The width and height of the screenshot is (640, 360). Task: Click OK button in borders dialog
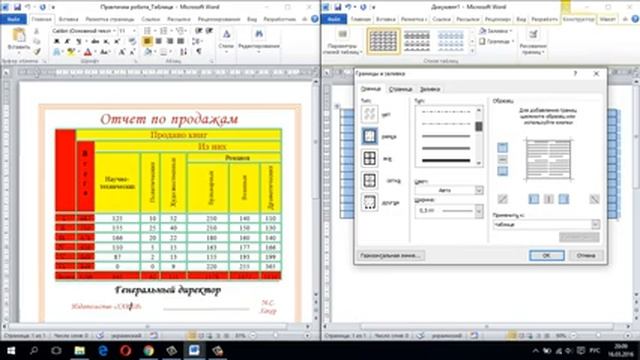[547, 256]
